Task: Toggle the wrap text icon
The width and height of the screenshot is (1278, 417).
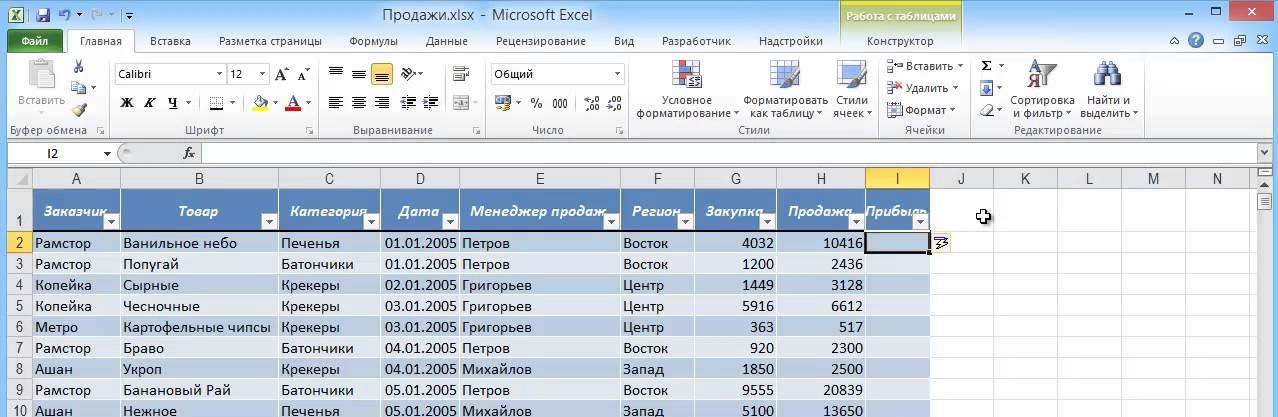Action: pyautogui.click(x=461, y=74)
